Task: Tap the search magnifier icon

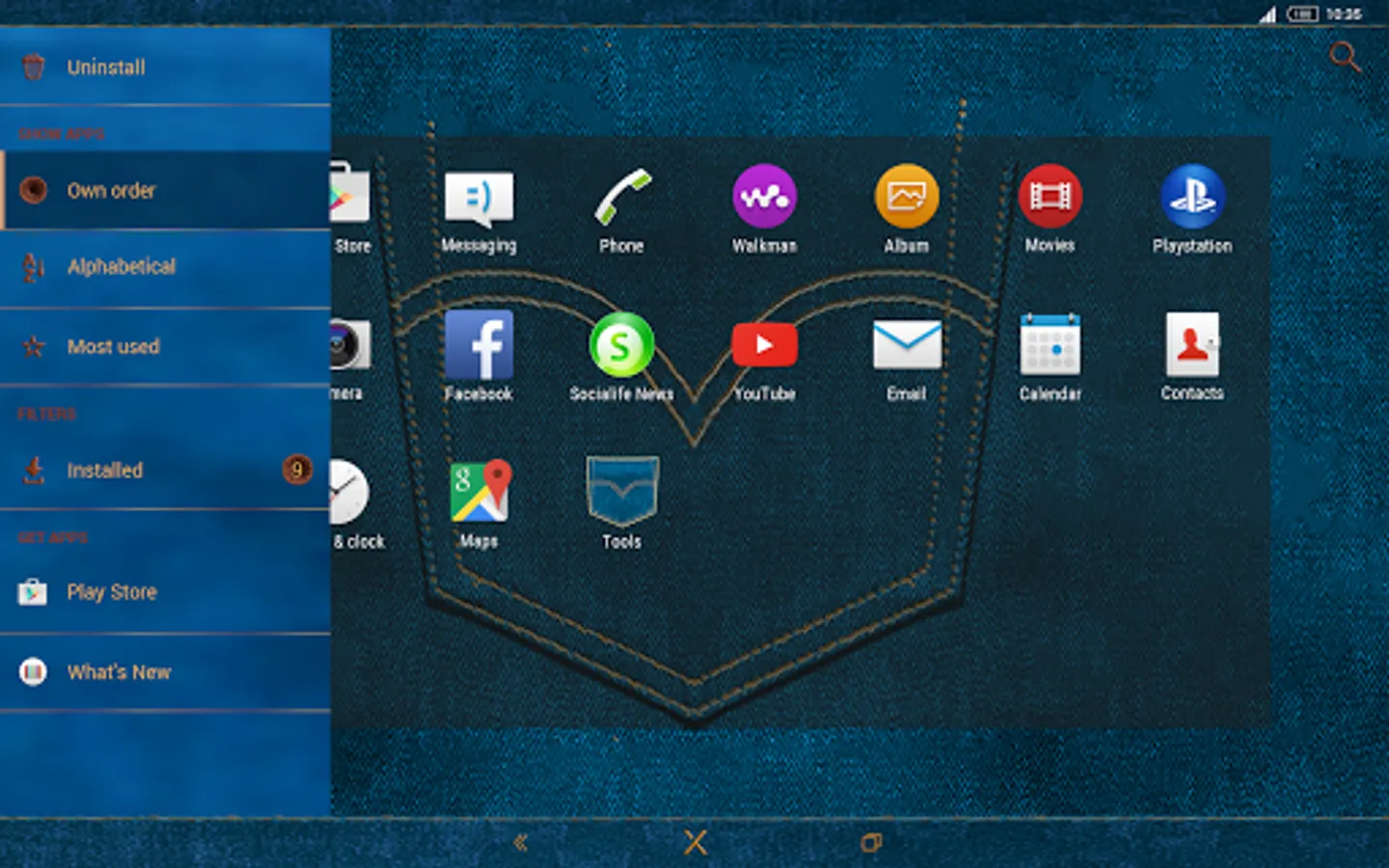Action: coord(1345,57)
